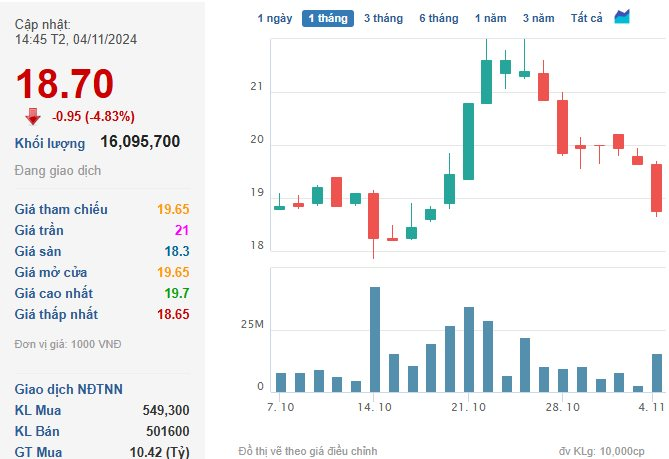Click the Giao dịch NĐTNN heading
The image size is (669, 459).
tap(69, 389)
